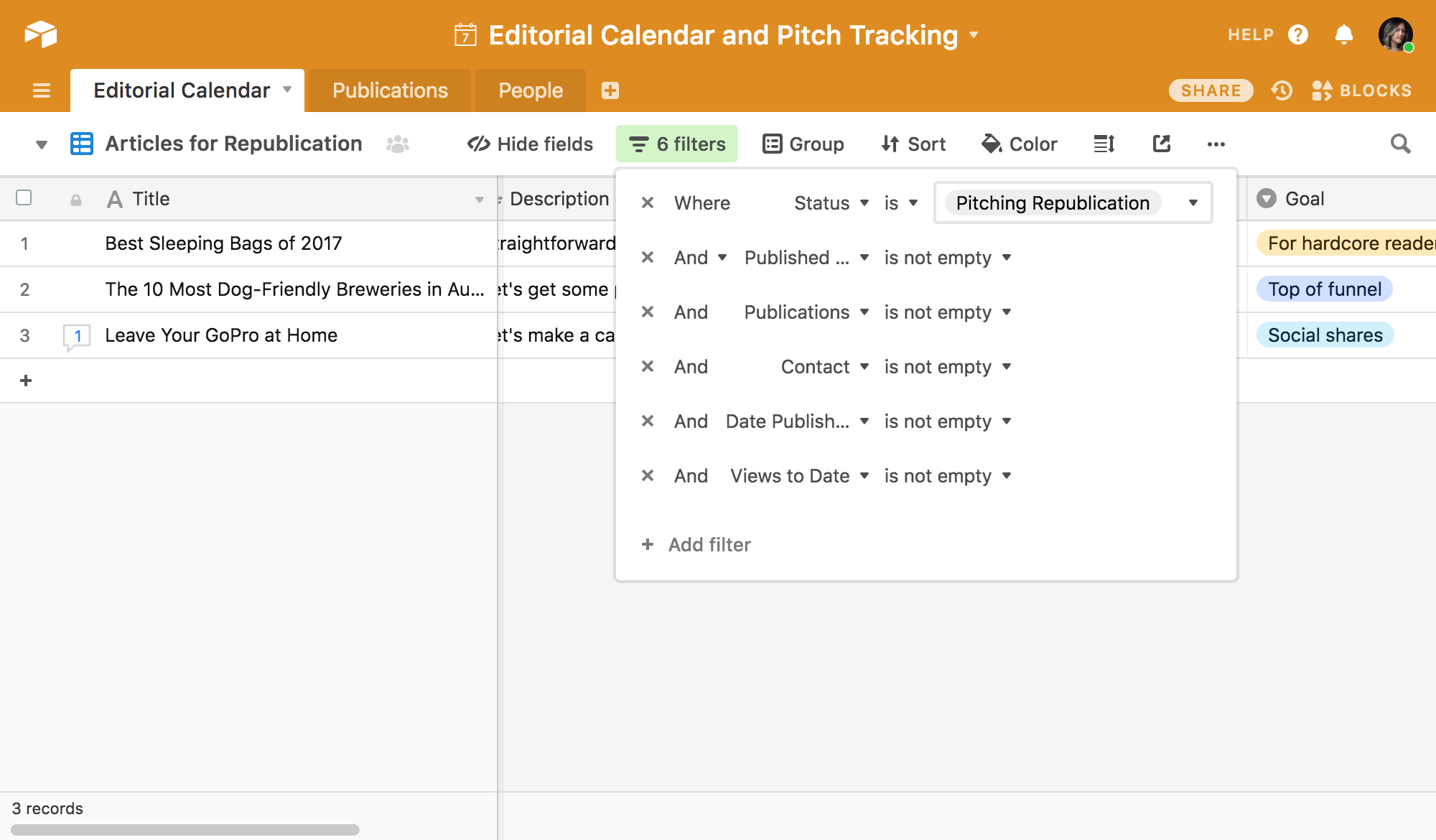Expand the Status field dropdown
The height and width of the screenshot is (840, 1436).
831,203
